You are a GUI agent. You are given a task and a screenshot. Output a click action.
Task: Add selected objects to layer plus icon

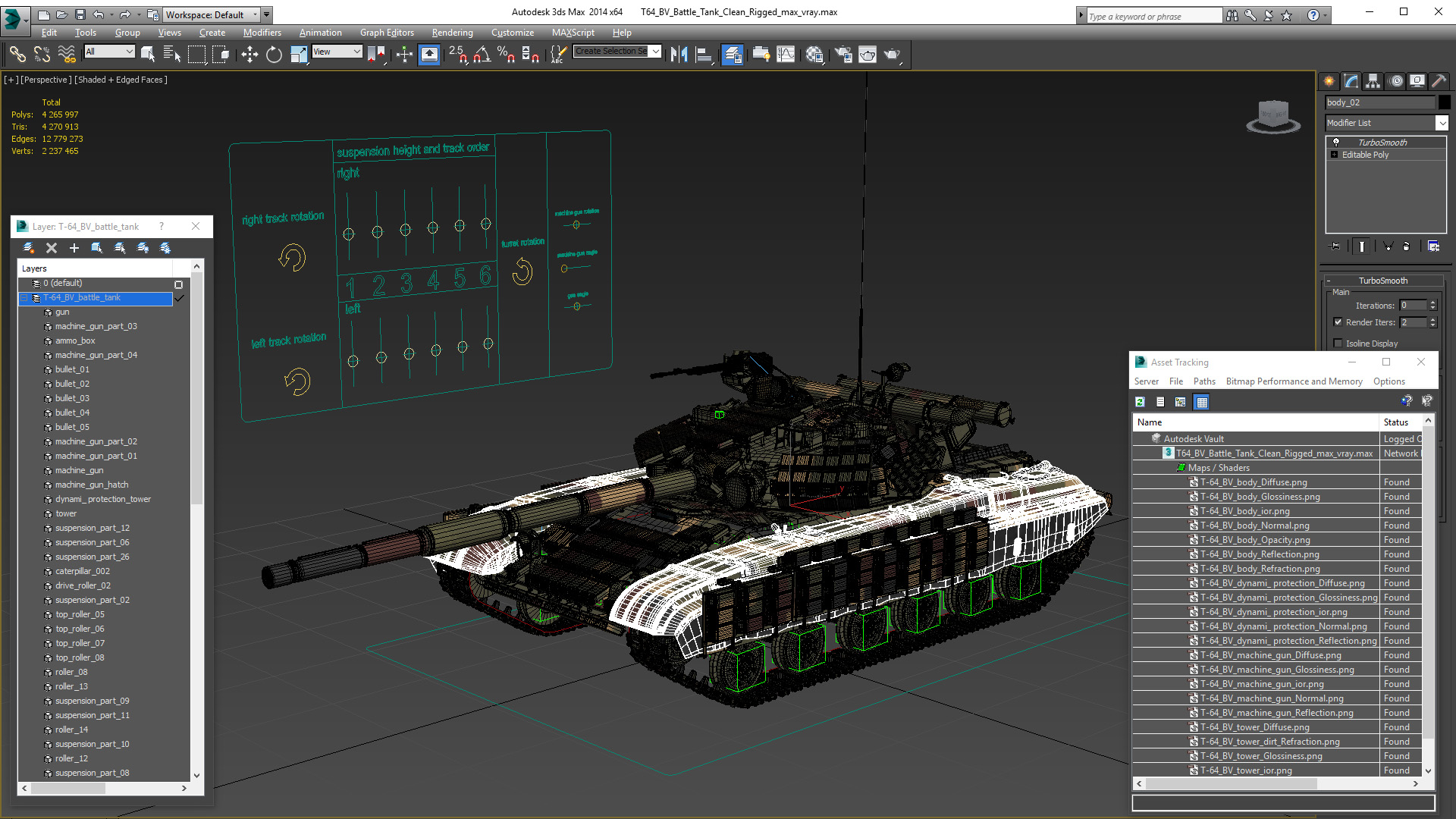pyautogui.click(x=74, y=248)
